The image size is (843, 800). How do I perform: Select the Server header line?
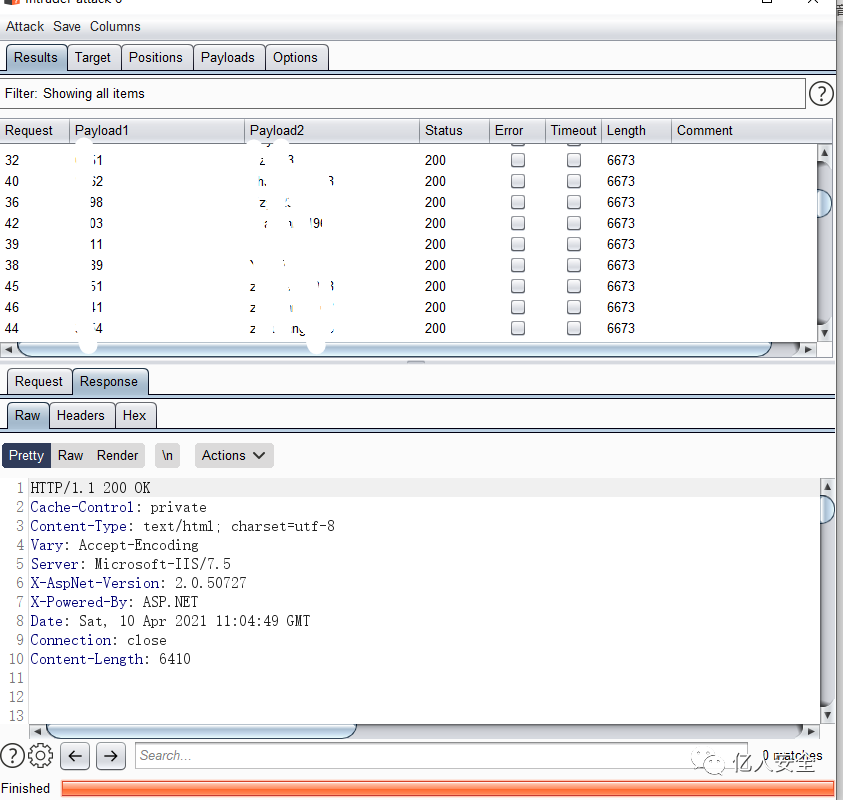pyautogui.click(x=131, y=564)
